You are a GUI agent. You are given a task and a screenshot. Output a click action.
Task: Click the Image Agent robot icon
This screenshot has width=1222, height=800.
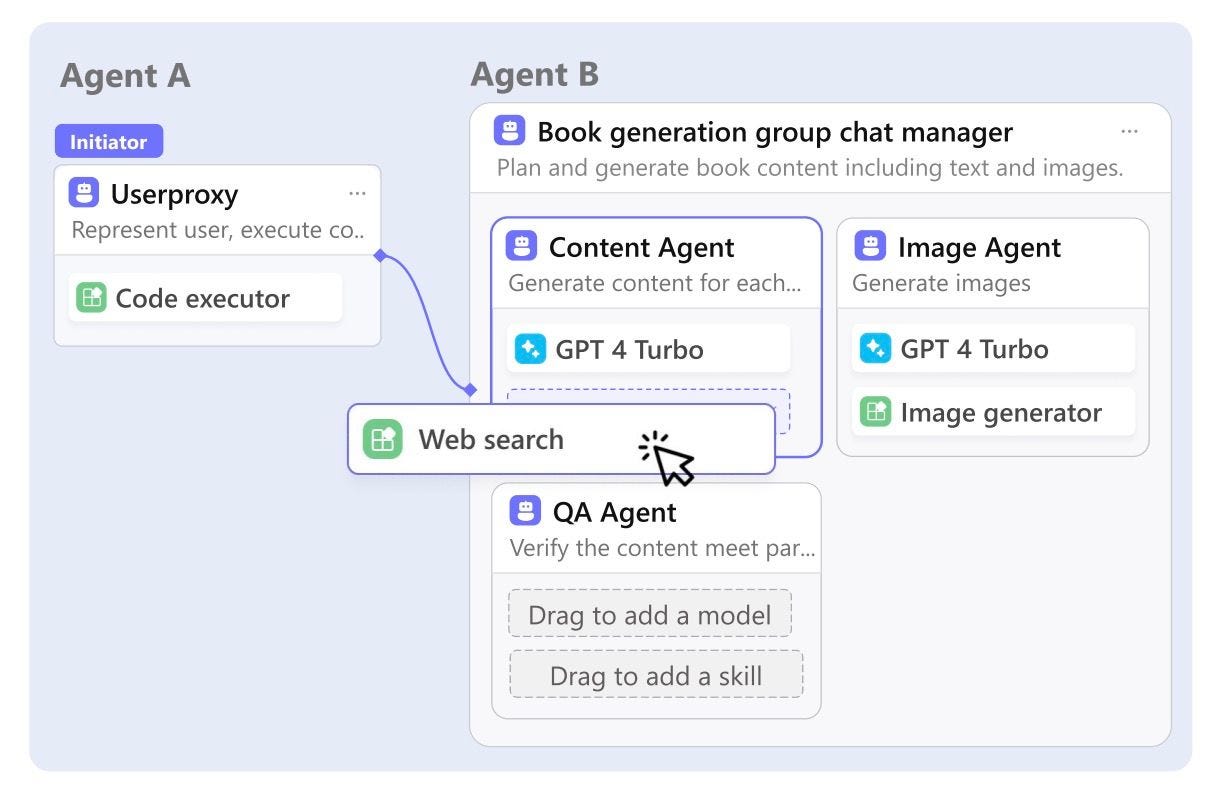point(869,247)
